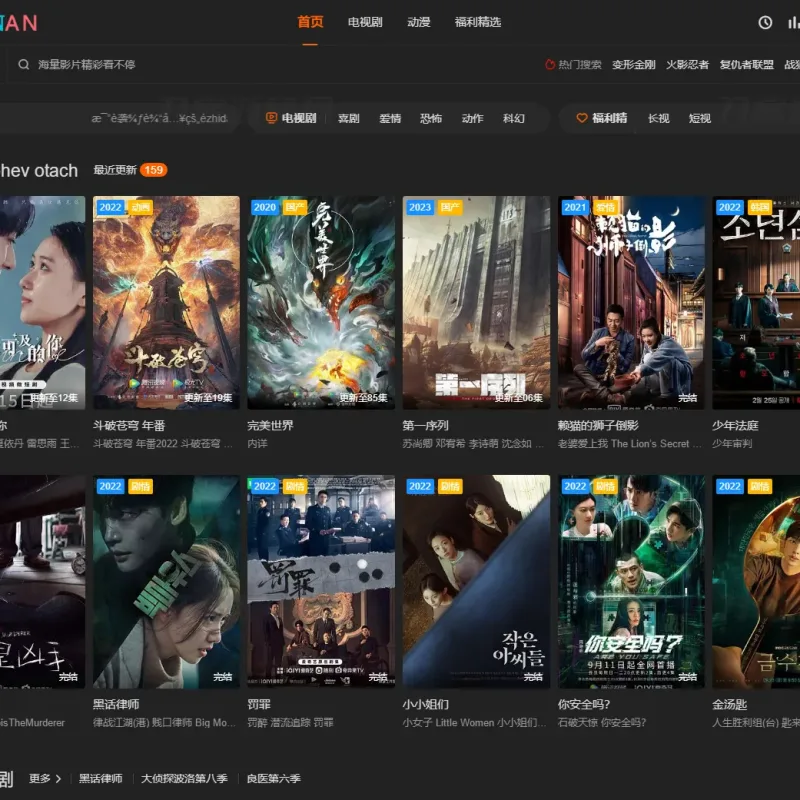The image size is (800, 800).
Task: Search hot keyword 变形金刚
Action: (634, 65)
